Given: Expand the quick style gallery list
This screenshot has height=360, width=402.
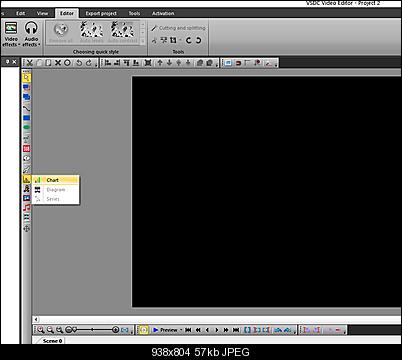Looking at the screenshot, I should [143, 41].
